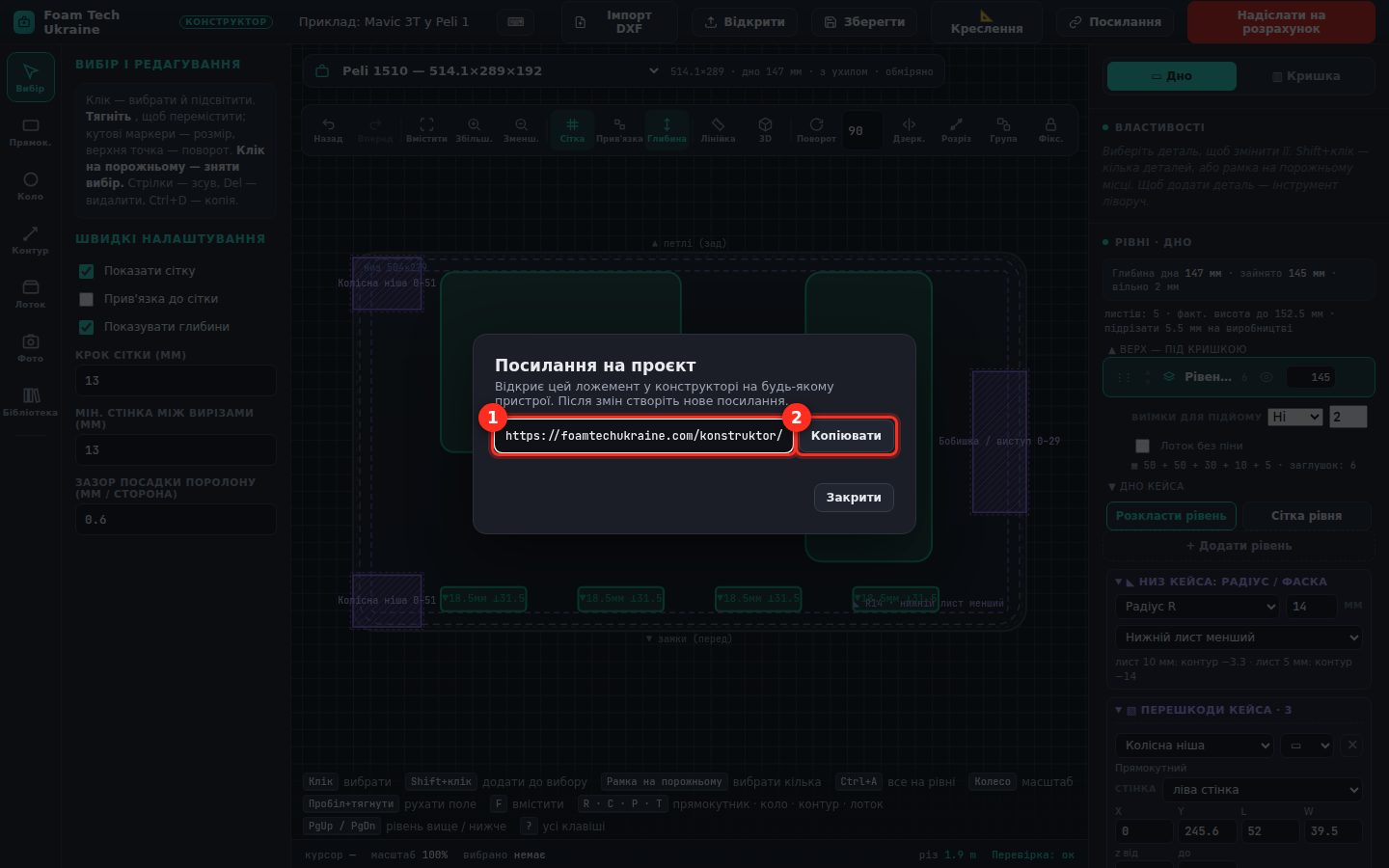Screen dimensions: 1389x868
Task: Select the Дно tab
Action: click(1172, 76)
